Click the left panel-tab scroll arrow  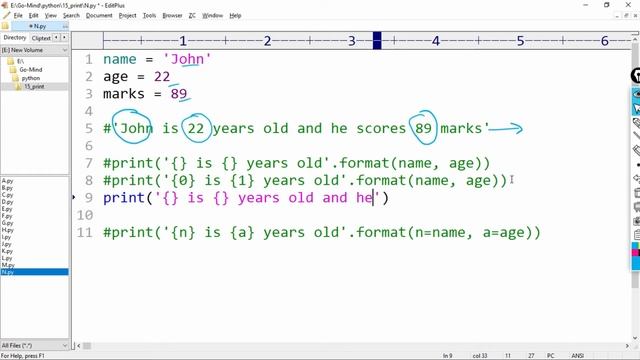56,38
